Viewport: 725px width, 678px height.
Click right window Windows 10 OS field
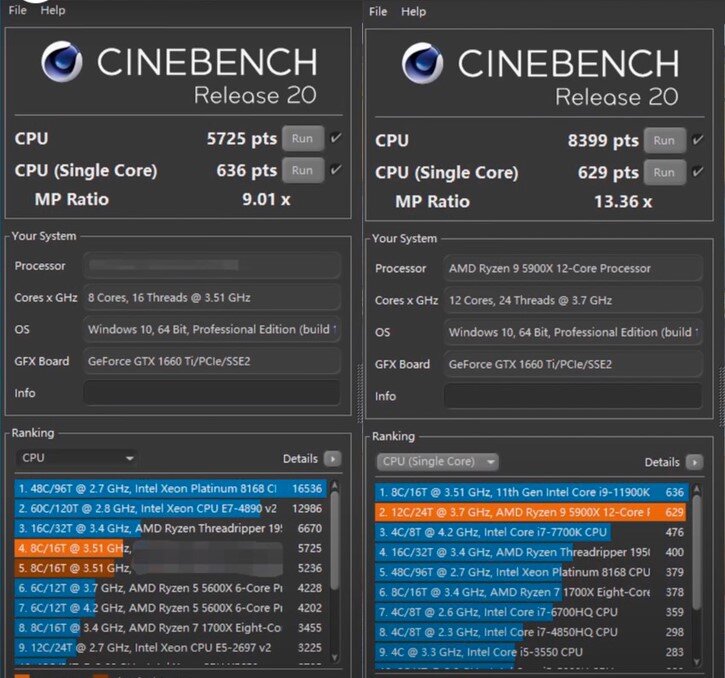pos(573,332)
